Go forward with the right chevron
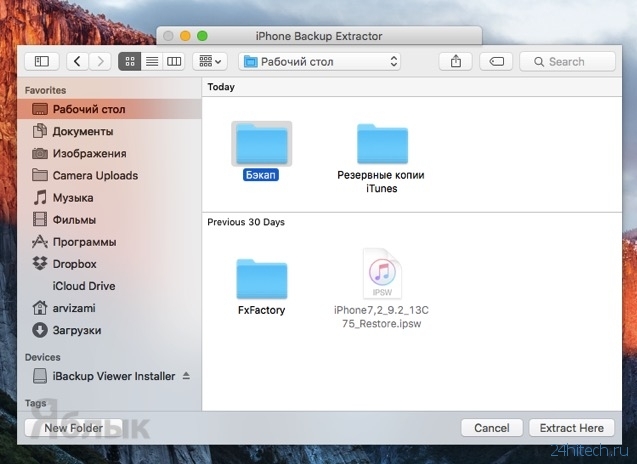 tap(100, 62)
